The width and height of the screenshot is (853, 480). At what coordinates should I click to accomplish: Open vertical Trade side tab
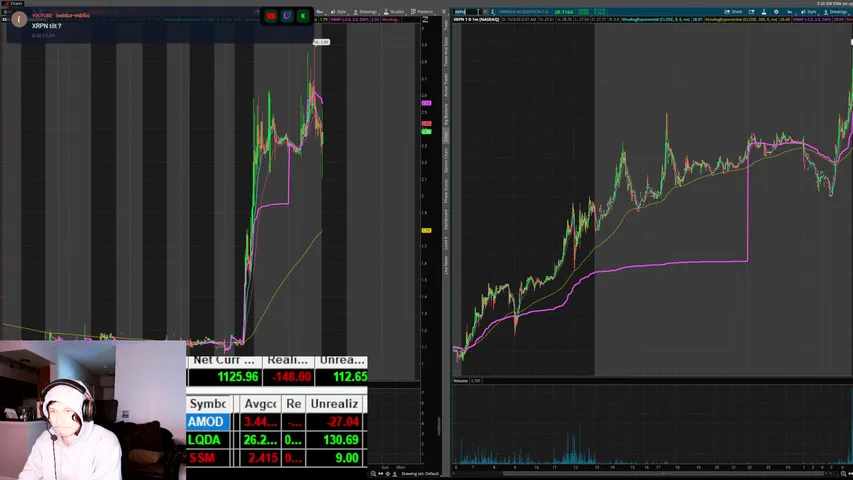(446, 25)
